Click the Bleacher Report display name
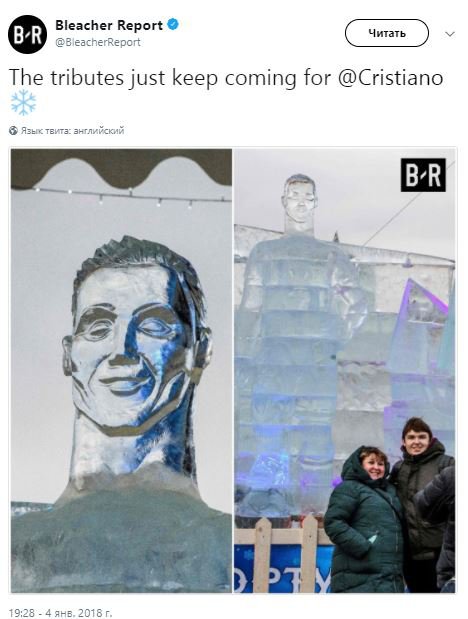 109,25
